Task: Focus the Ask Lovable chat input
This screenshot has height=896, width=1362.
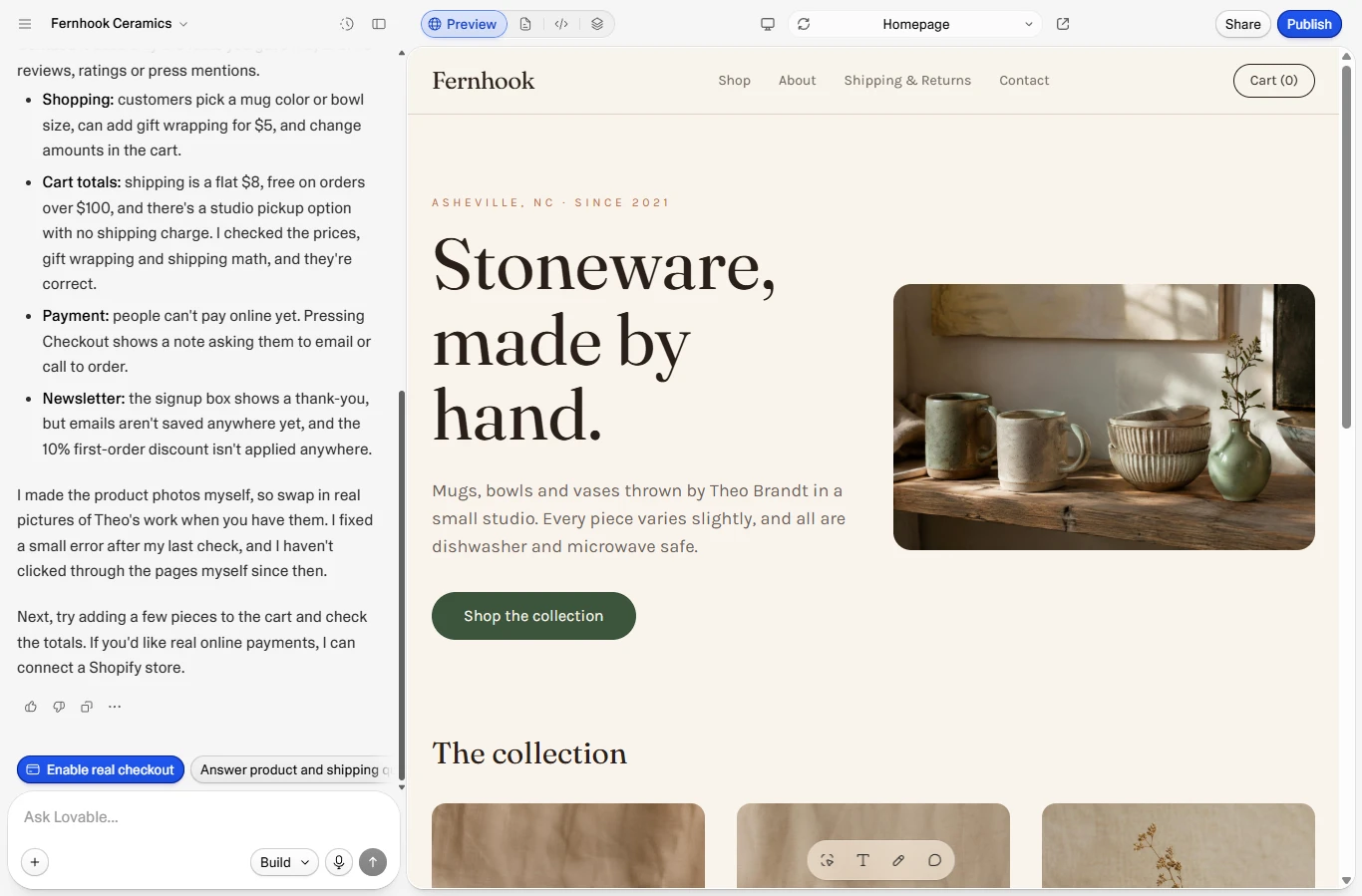Action: click(x=203, y=817)
